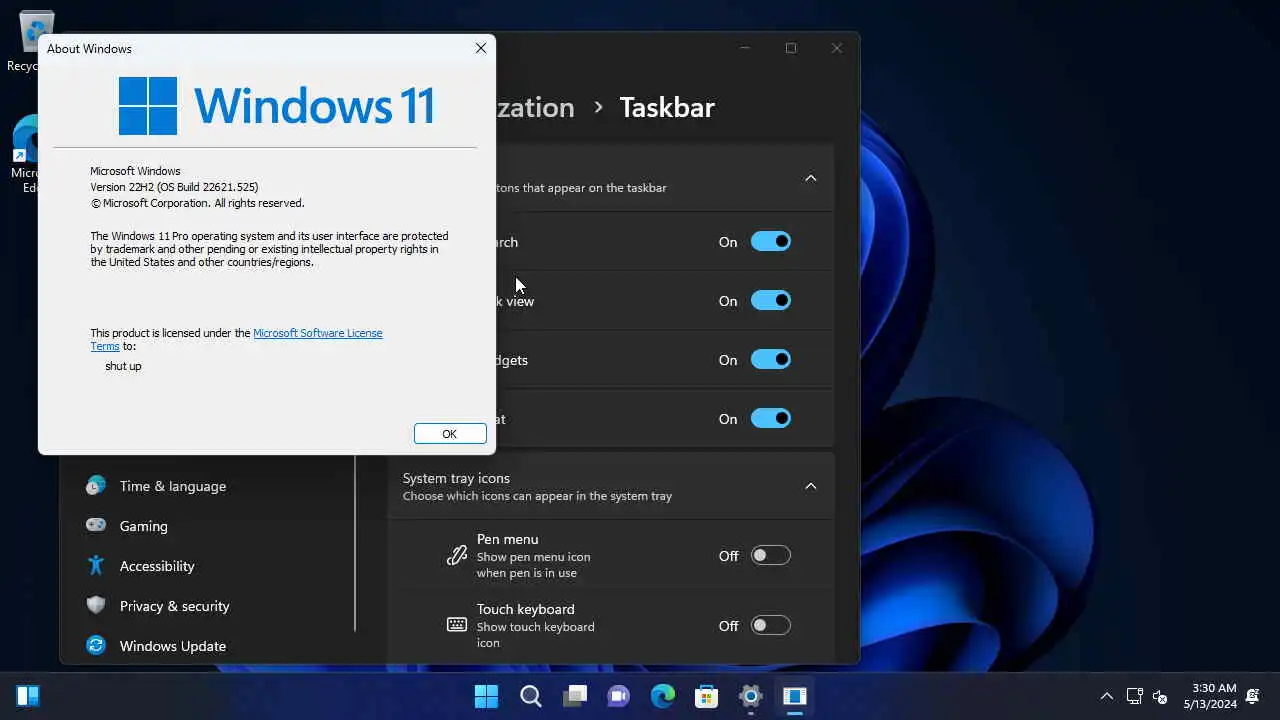The height and width of the screenshot is (720, 1280).
Task: Click the Windows Update sync icon
Action: pos(96,646)
